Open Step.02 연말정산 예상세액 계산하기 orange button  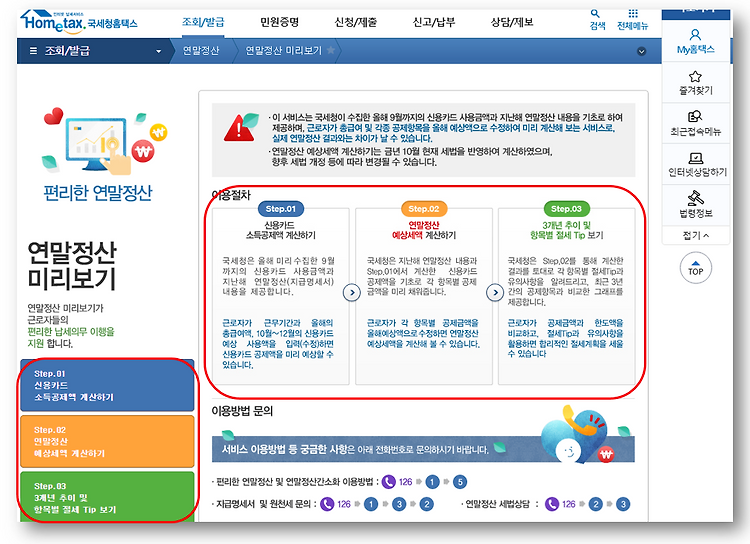point(107,441)
